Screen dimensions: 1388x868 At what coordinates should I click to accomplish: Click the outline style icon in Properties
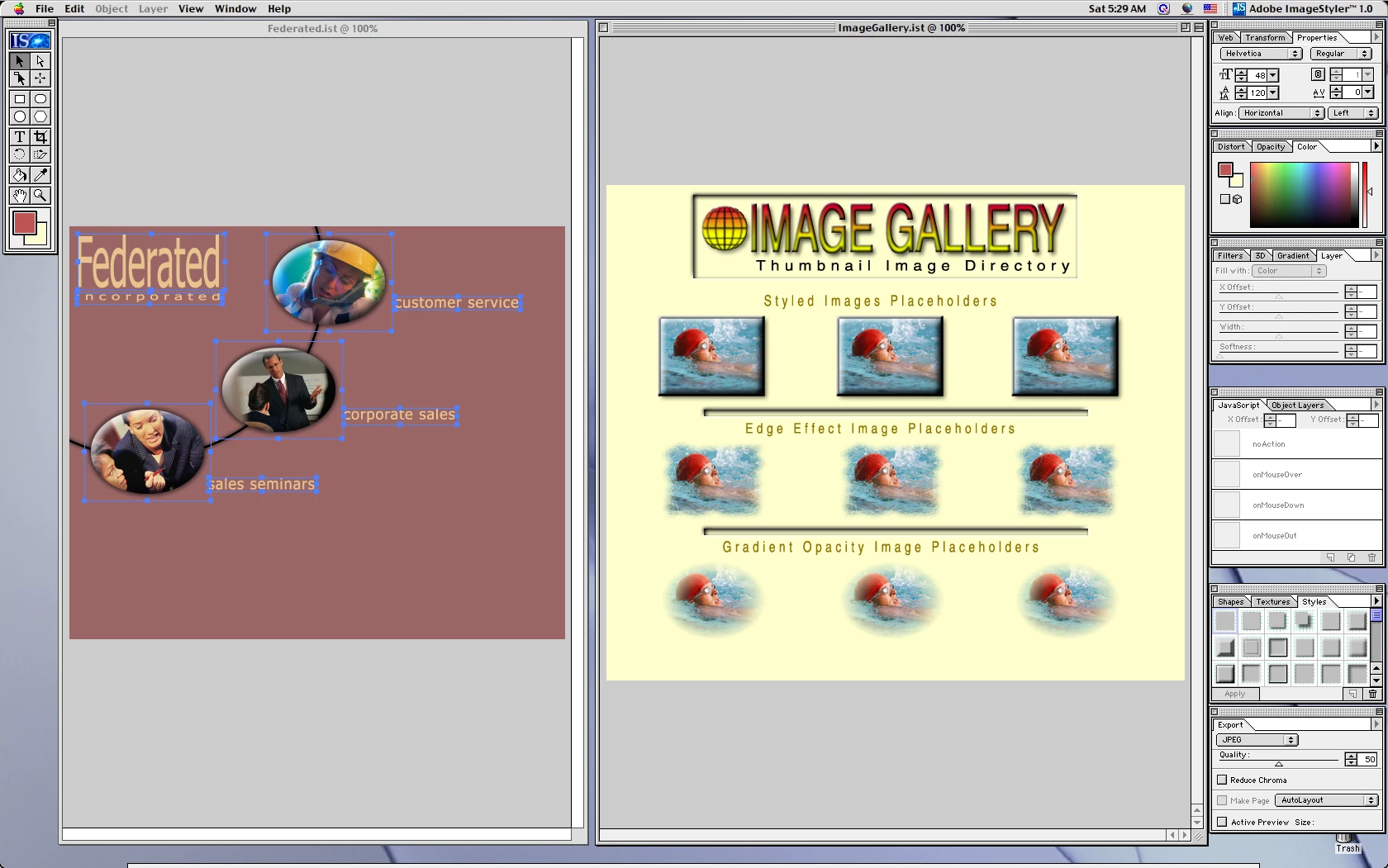pyautogui.click(x=1319, y=74)
